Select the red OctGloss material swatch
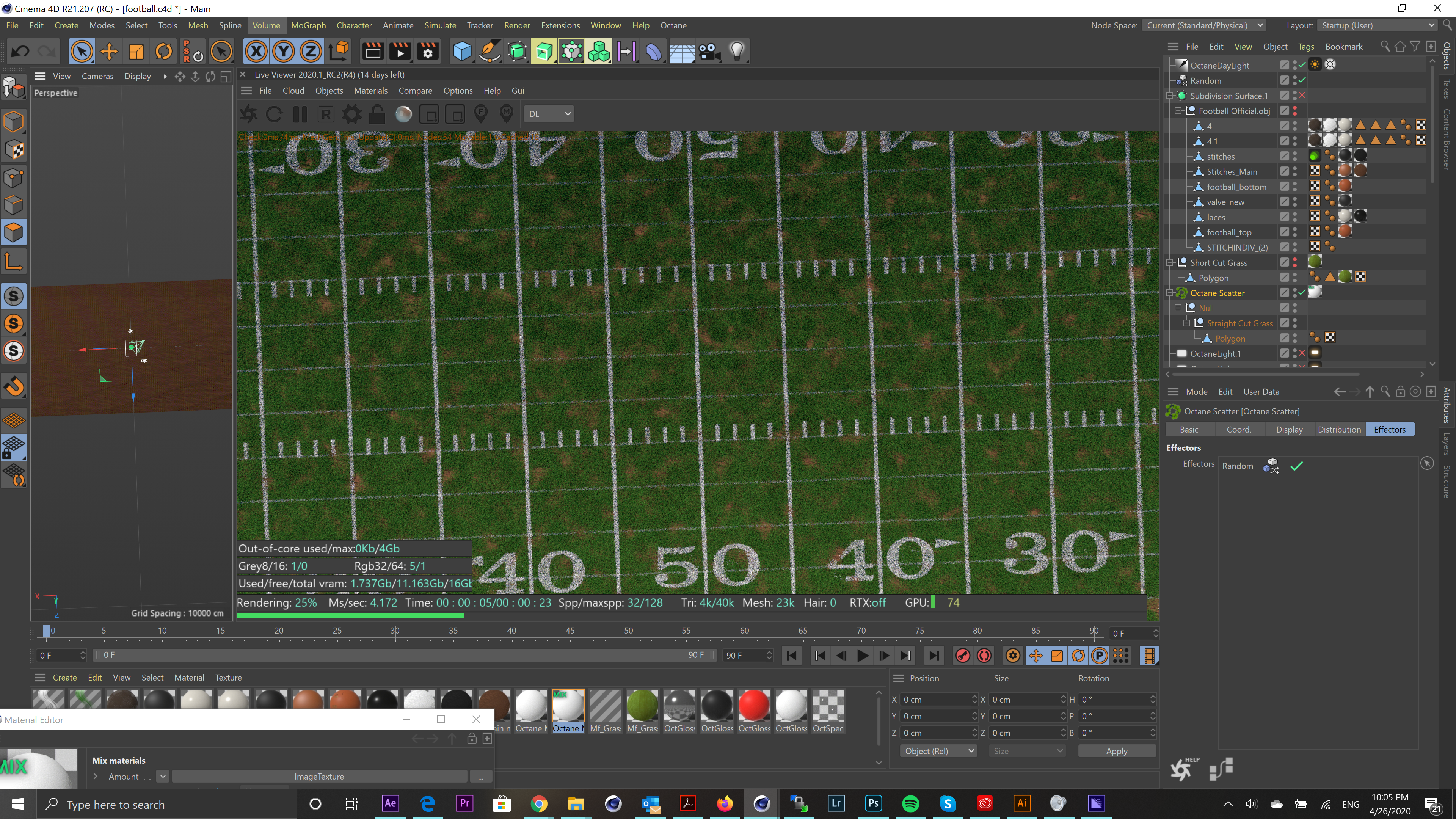This screenshot has width=1456, height=819. tap(753, 706)
